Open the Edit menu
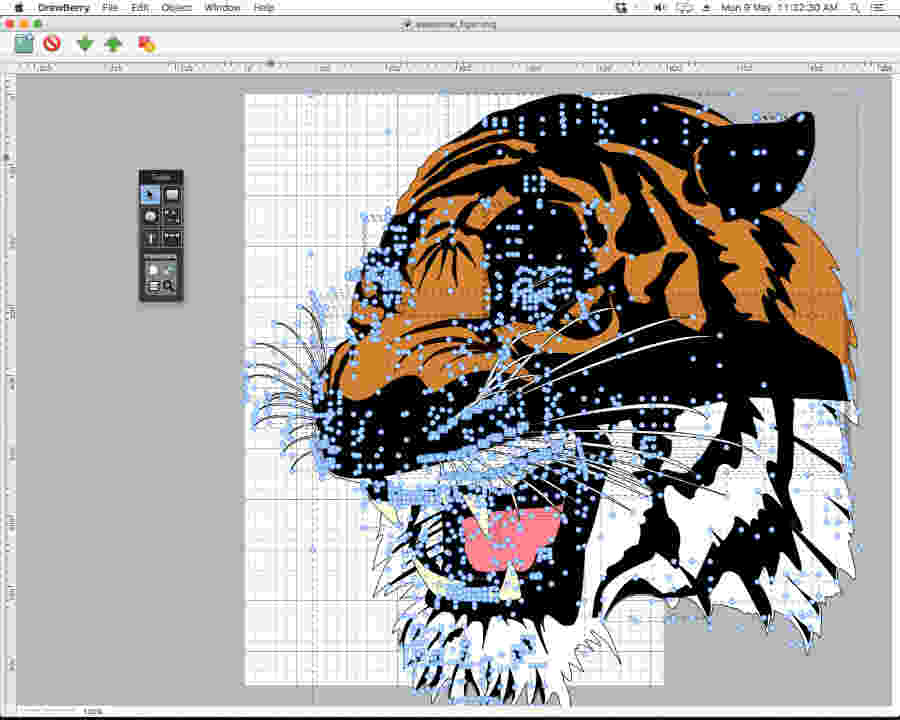 pyautogui.click(x=139, y=7)
